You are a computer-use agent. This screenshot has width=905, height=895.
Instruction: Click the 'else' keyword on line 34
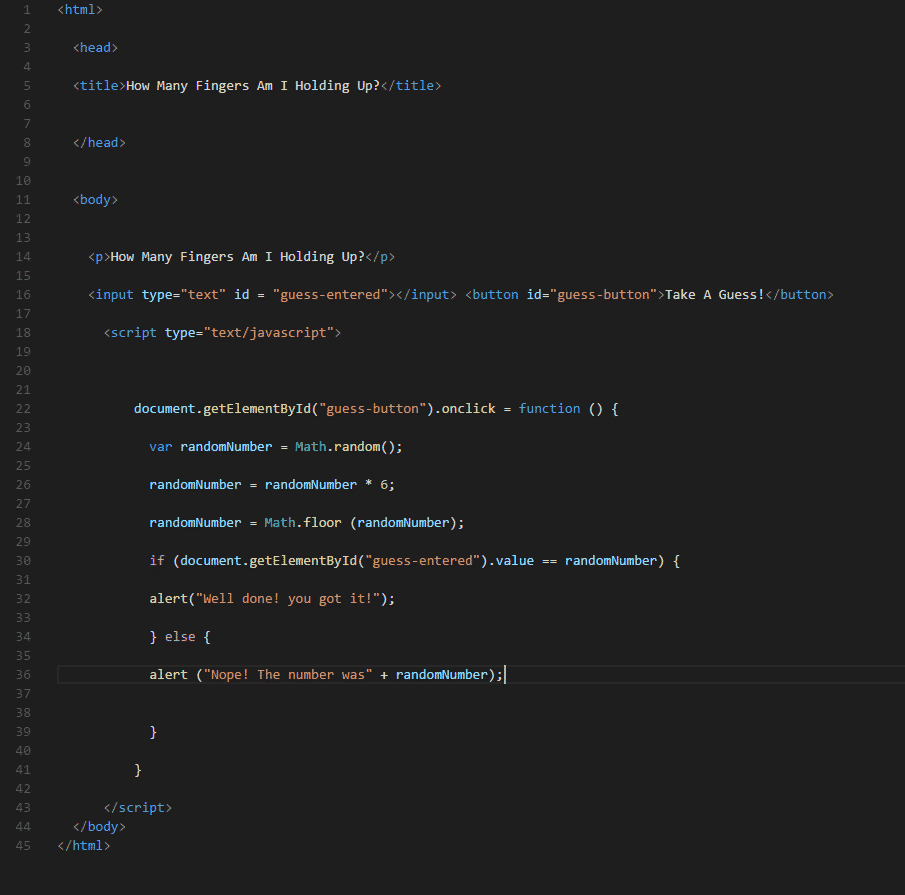179,637
